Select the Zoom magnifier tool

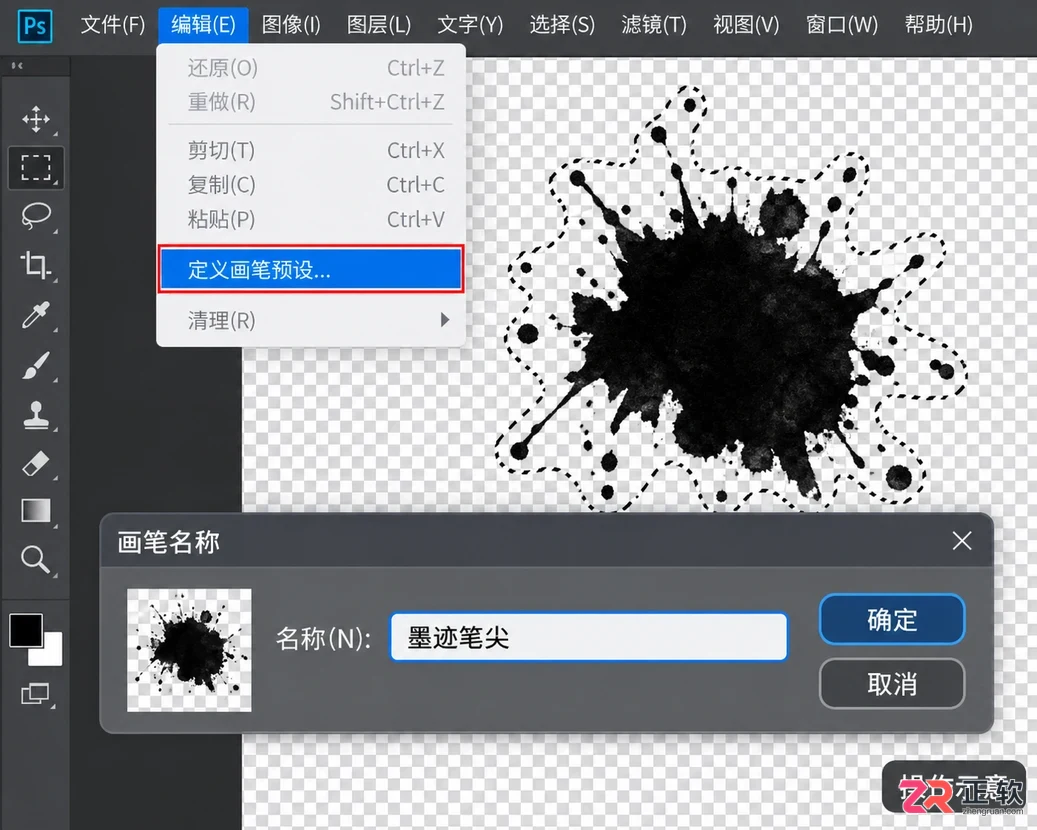pyautogui.click(x=36, y=560)
